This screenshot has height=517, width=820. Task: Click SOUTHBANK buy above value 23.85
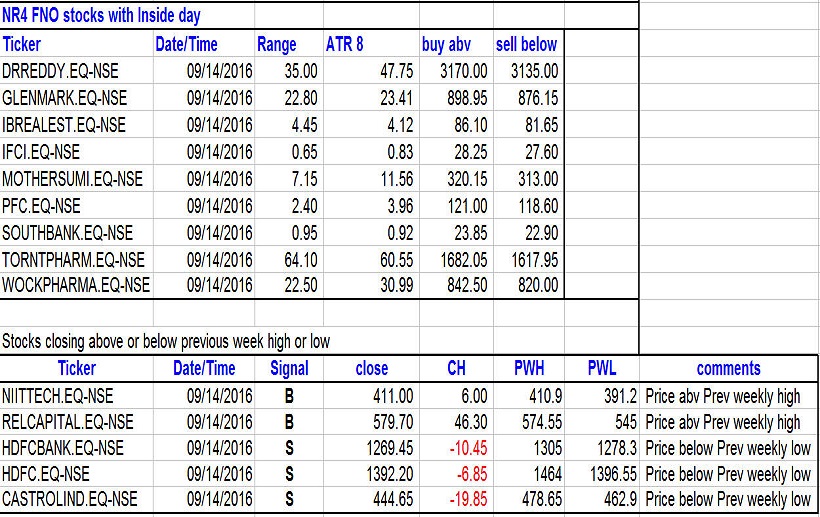point(471,233)
